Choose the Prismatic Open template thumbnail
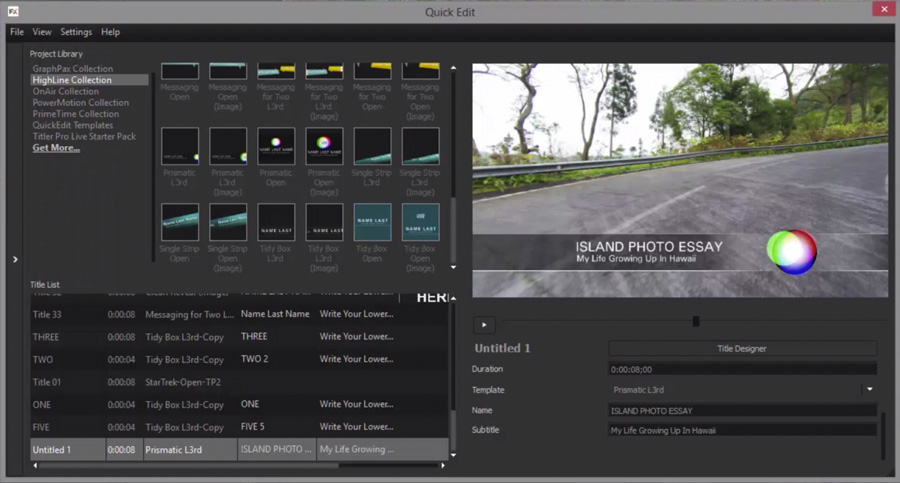This screenshot has height=483, width=900. point(276,146)
